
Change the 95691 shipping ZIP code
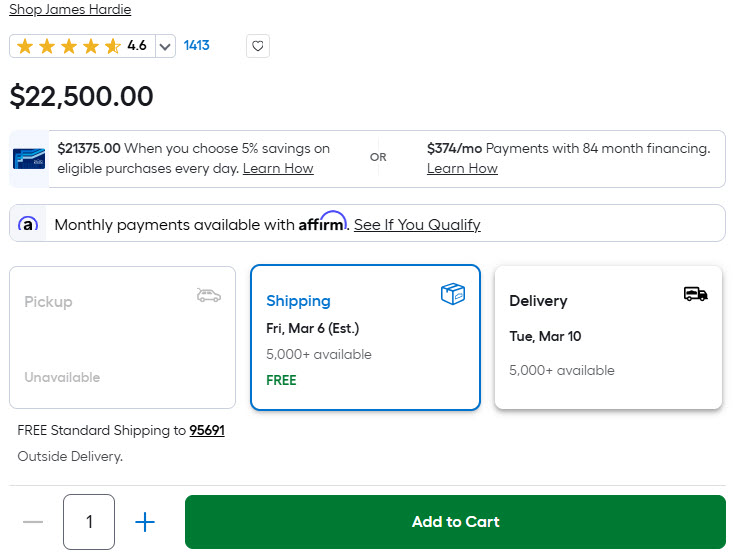tap(207, 431)
